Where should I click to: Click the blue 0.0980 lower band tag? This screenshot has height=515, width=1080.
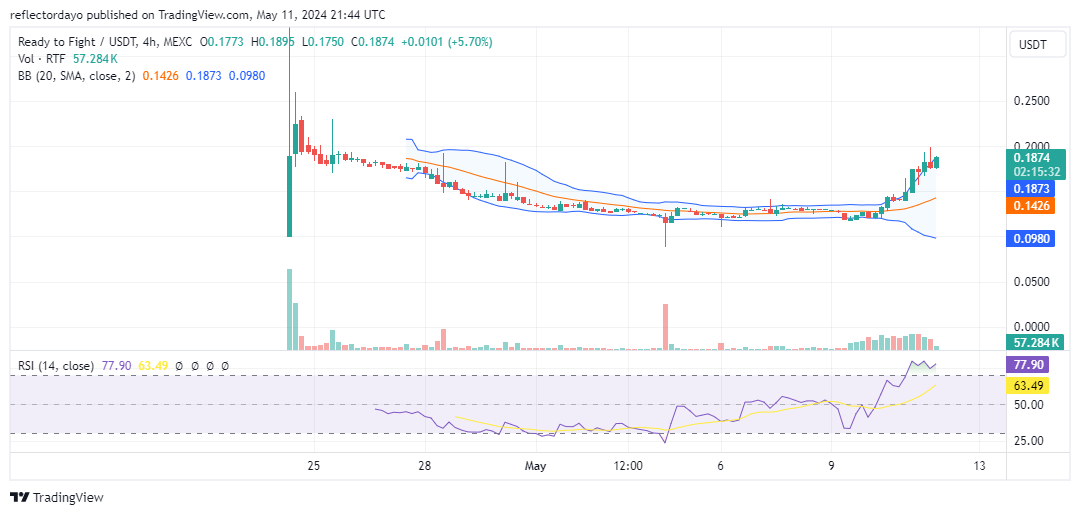(x=1031, y=240)
